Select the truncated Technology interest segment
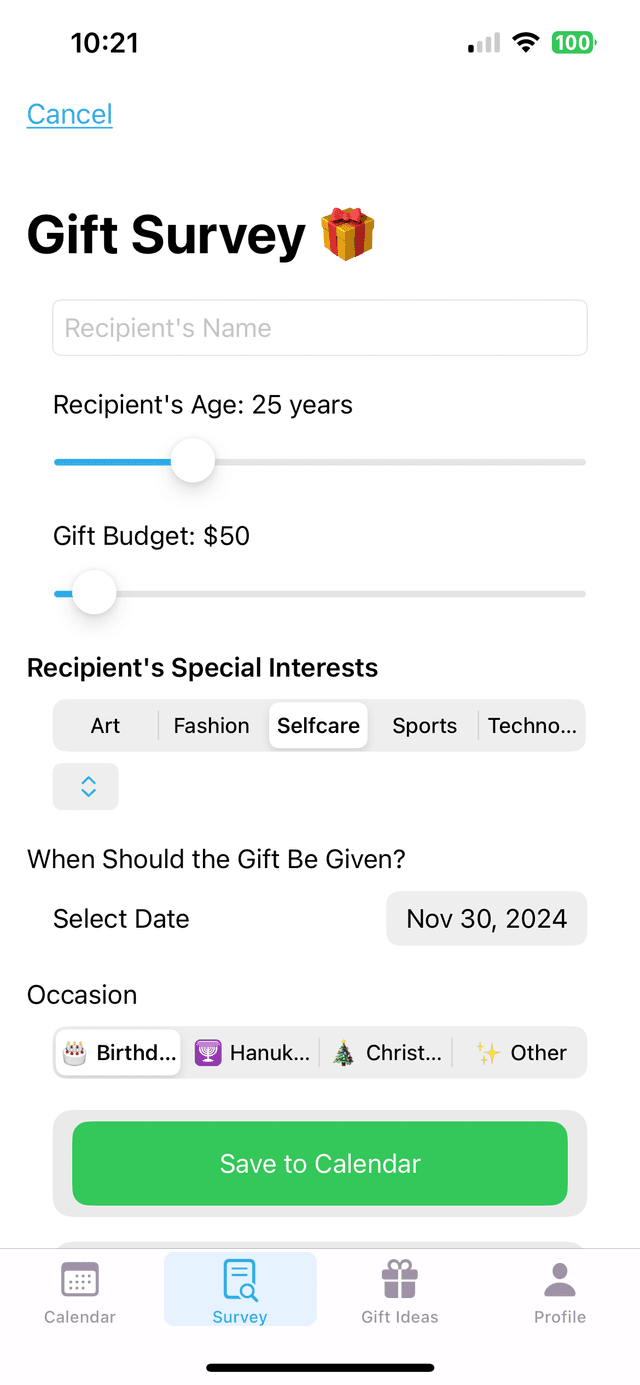Viewport: 640px width, 1385px height. pyautogui.click(x=532, y=725)
